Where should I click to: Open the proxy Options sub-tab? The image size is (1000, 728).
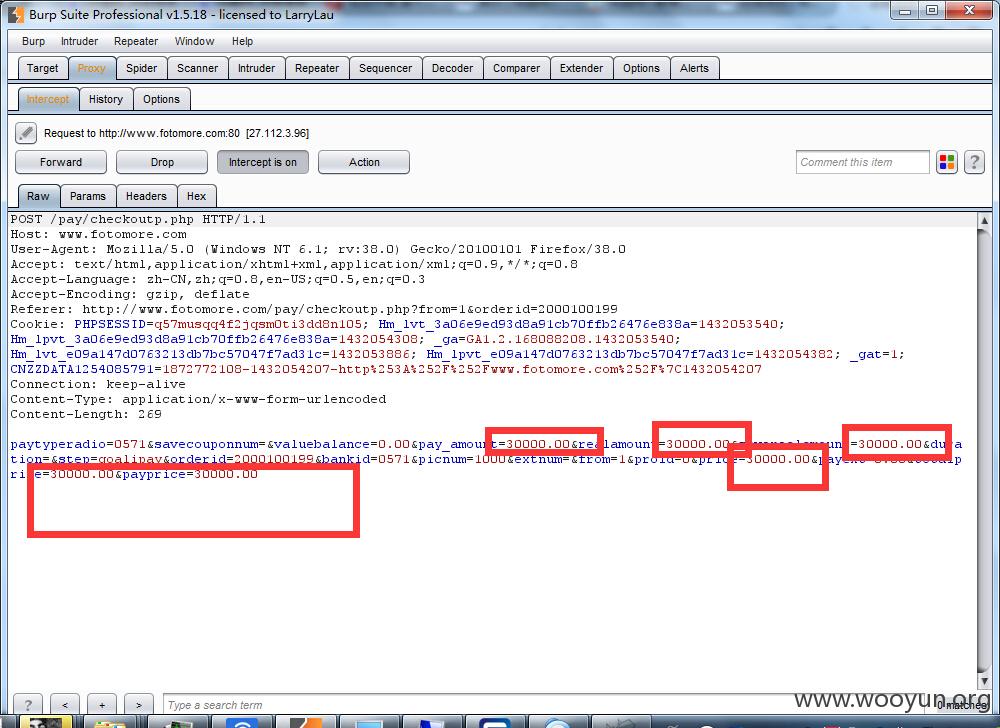[161, 99]
